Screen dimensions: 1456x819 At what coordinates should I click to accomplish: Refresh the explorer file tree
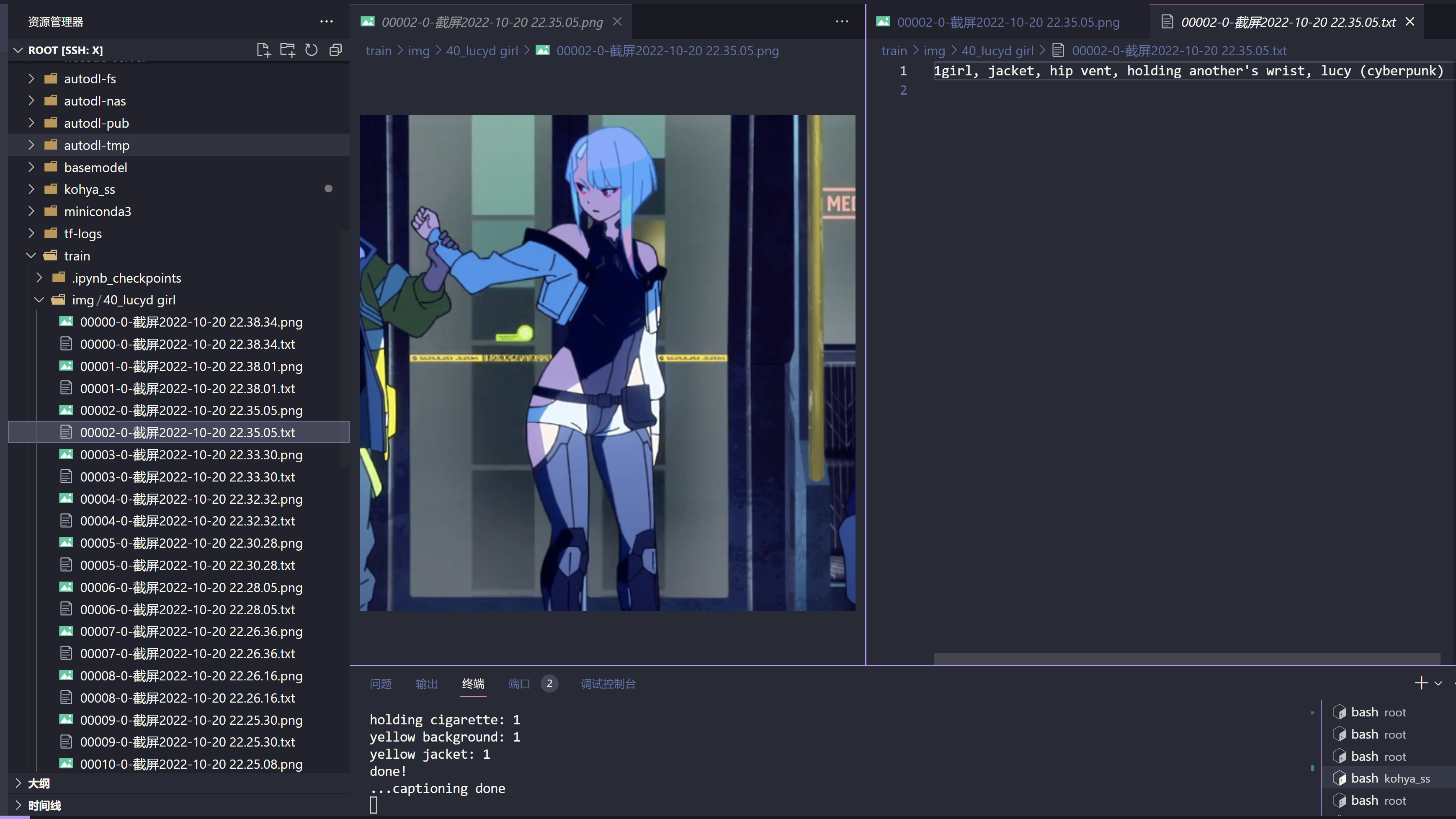(312, 50)
